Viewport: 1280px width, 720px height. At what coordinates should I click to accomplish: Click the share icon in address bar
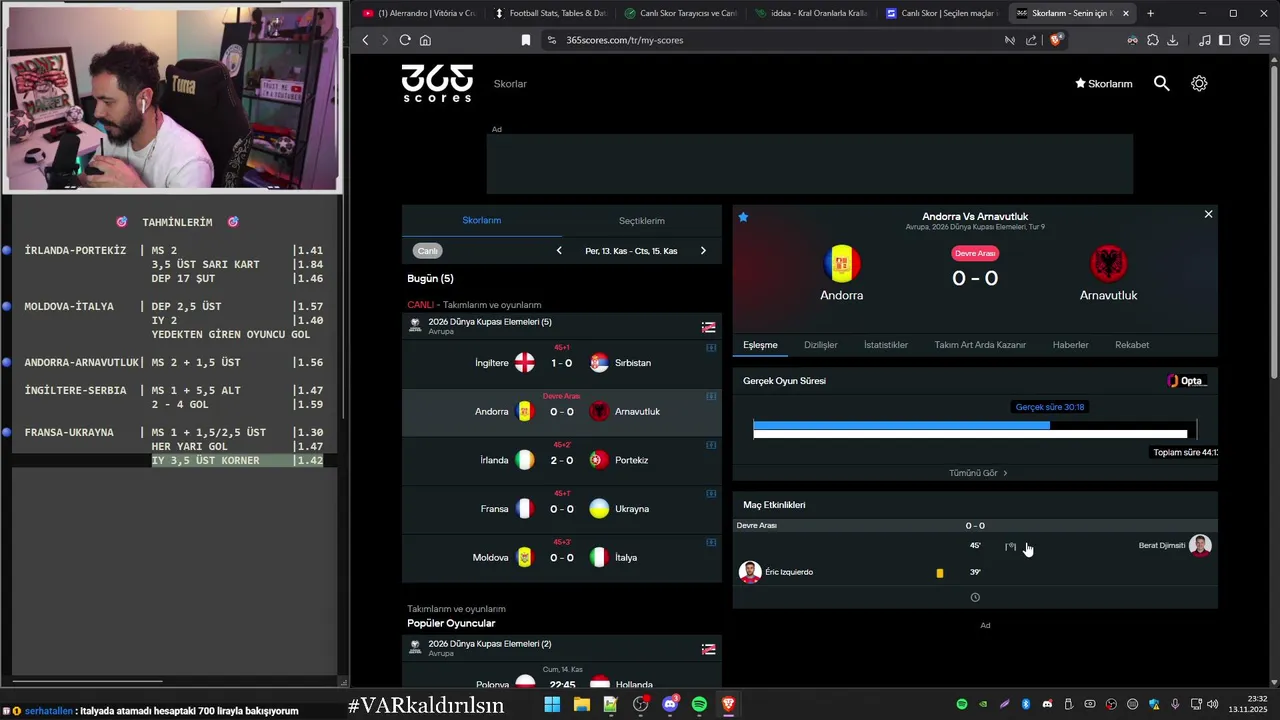[x=1031, y=40]
